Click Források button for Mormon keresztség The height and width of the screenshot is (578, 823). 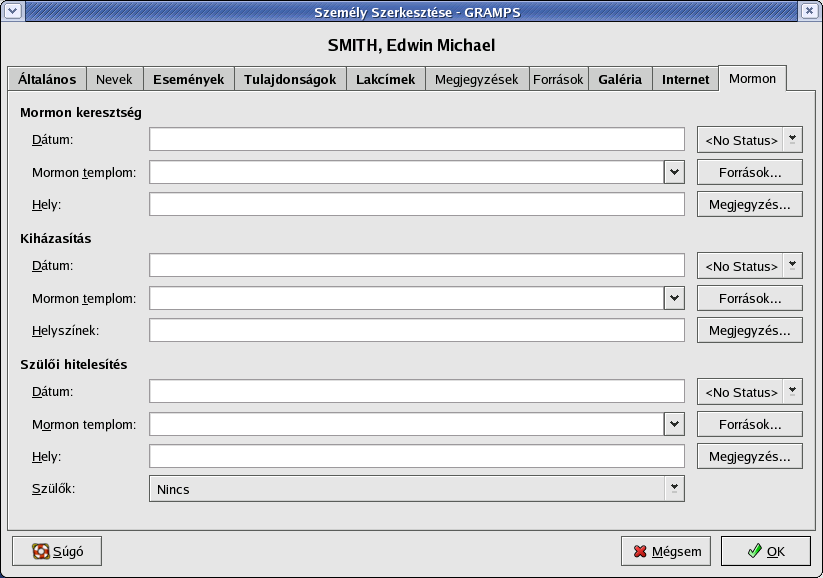point(749,172)
